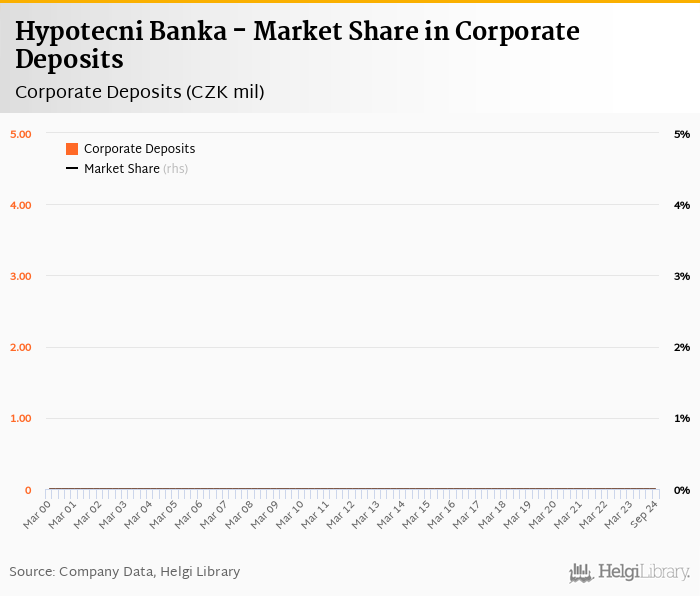
Task: Select the 5.00 left axis label
Action: [x=21, y=134]
